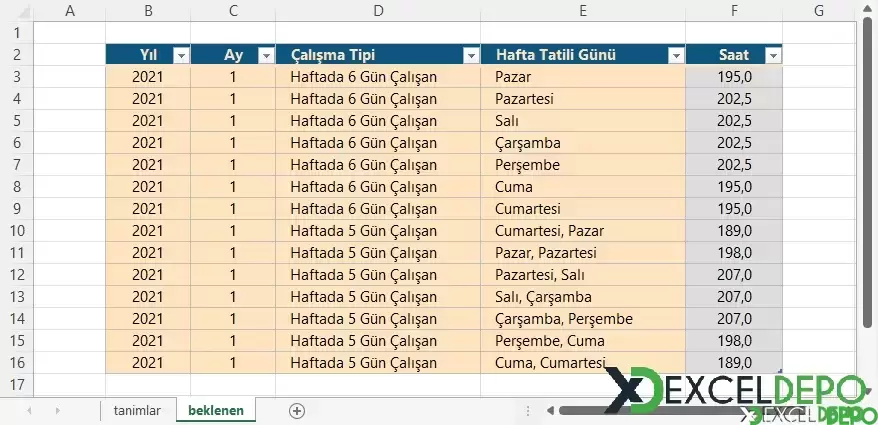Select column A header
Screen dimensions: 878x425
70,10
